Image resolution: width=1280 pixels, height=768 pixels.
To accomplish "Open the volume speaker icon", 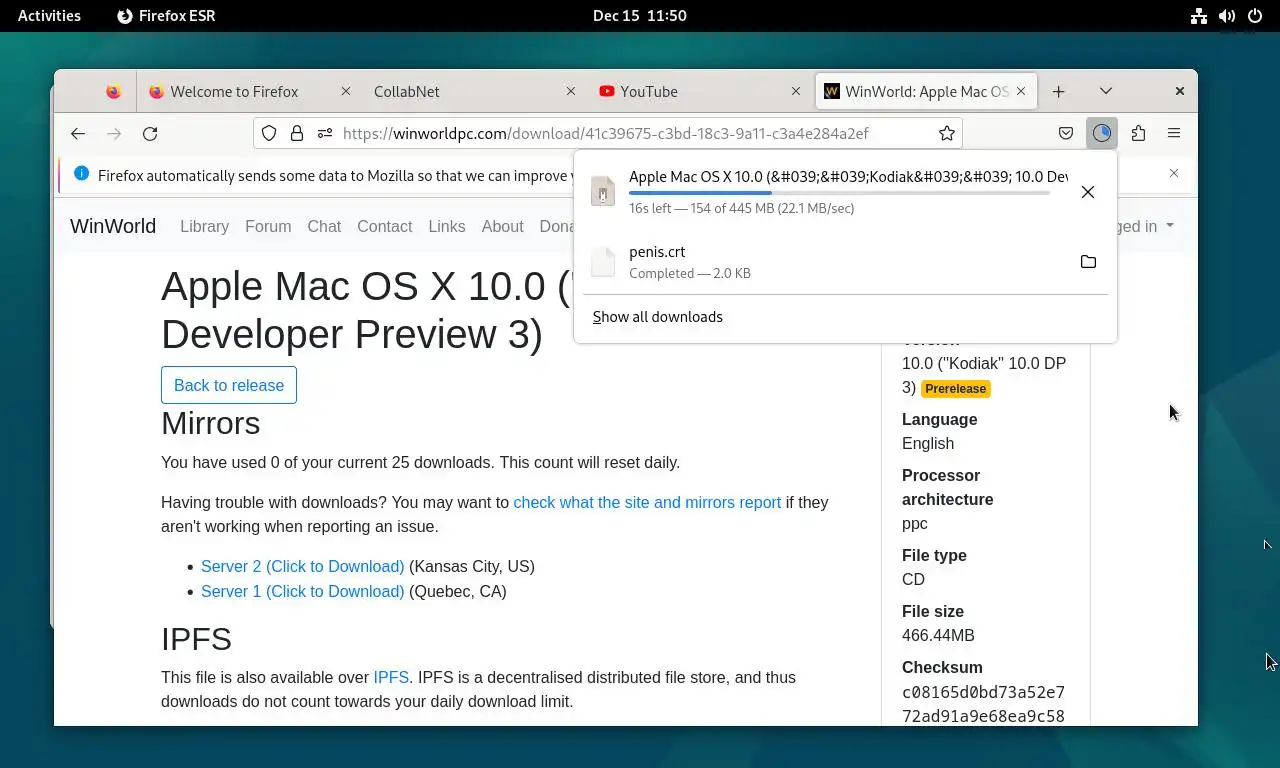I will (x=1227, y=15).
